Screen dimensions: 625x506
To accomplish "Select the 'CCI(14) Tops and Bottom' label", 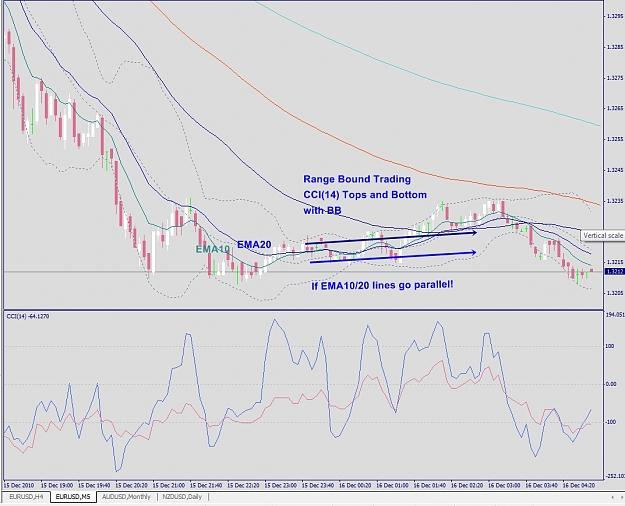I will pos(365,195).
